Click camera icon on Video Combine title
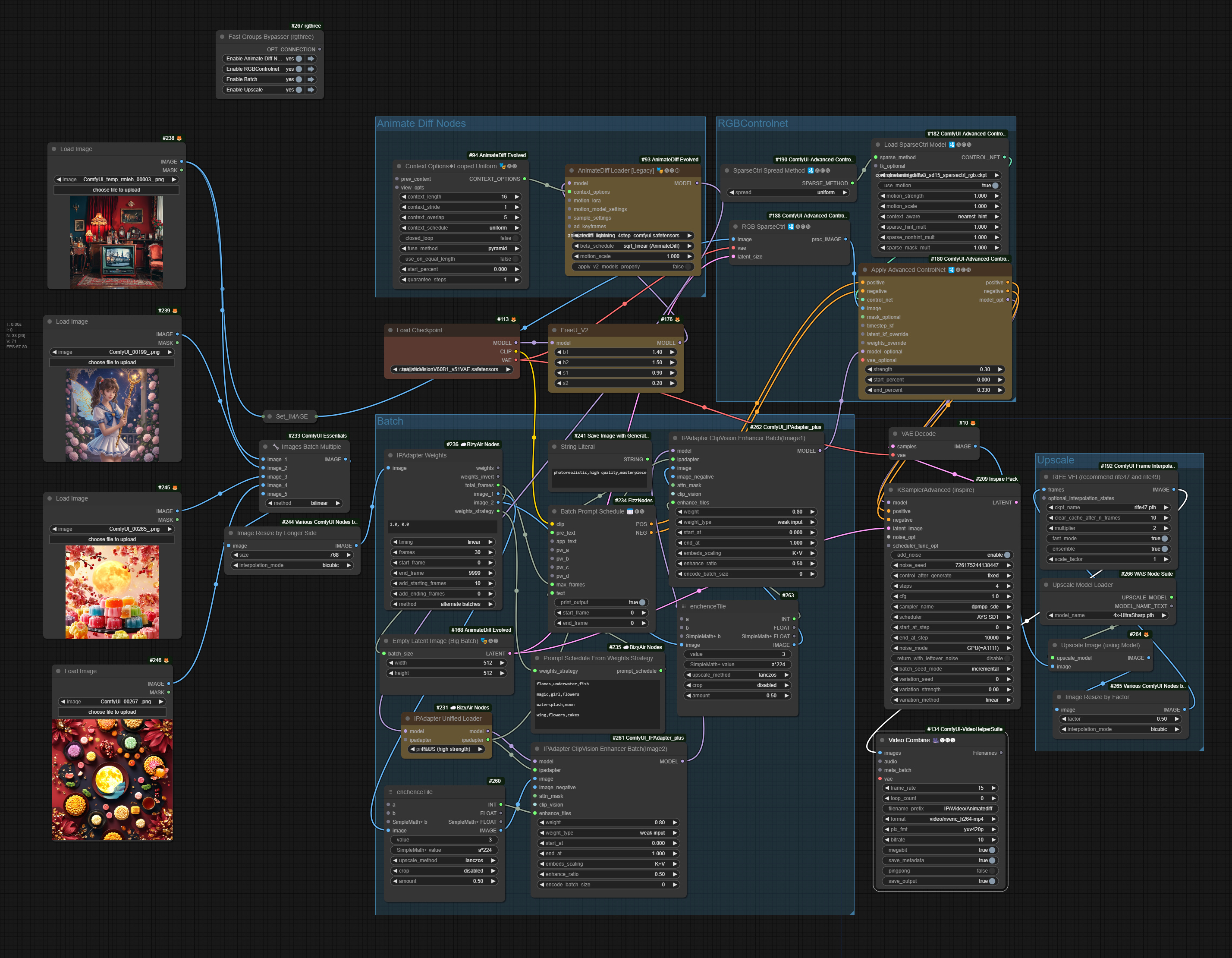This screenshot has width=1232, height=958. click(x=936, y=740)
